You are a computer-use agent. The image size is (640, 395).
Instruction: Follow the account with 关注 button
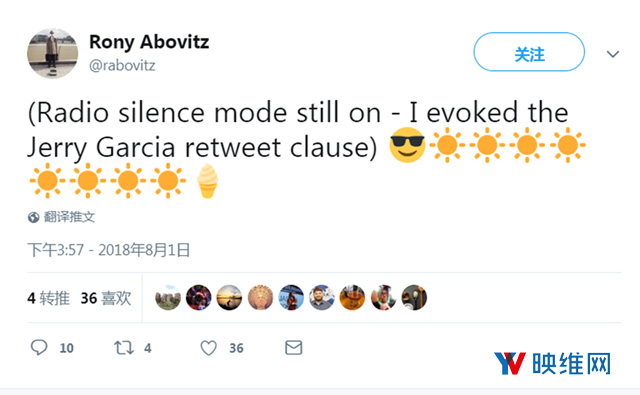(529, 52)
